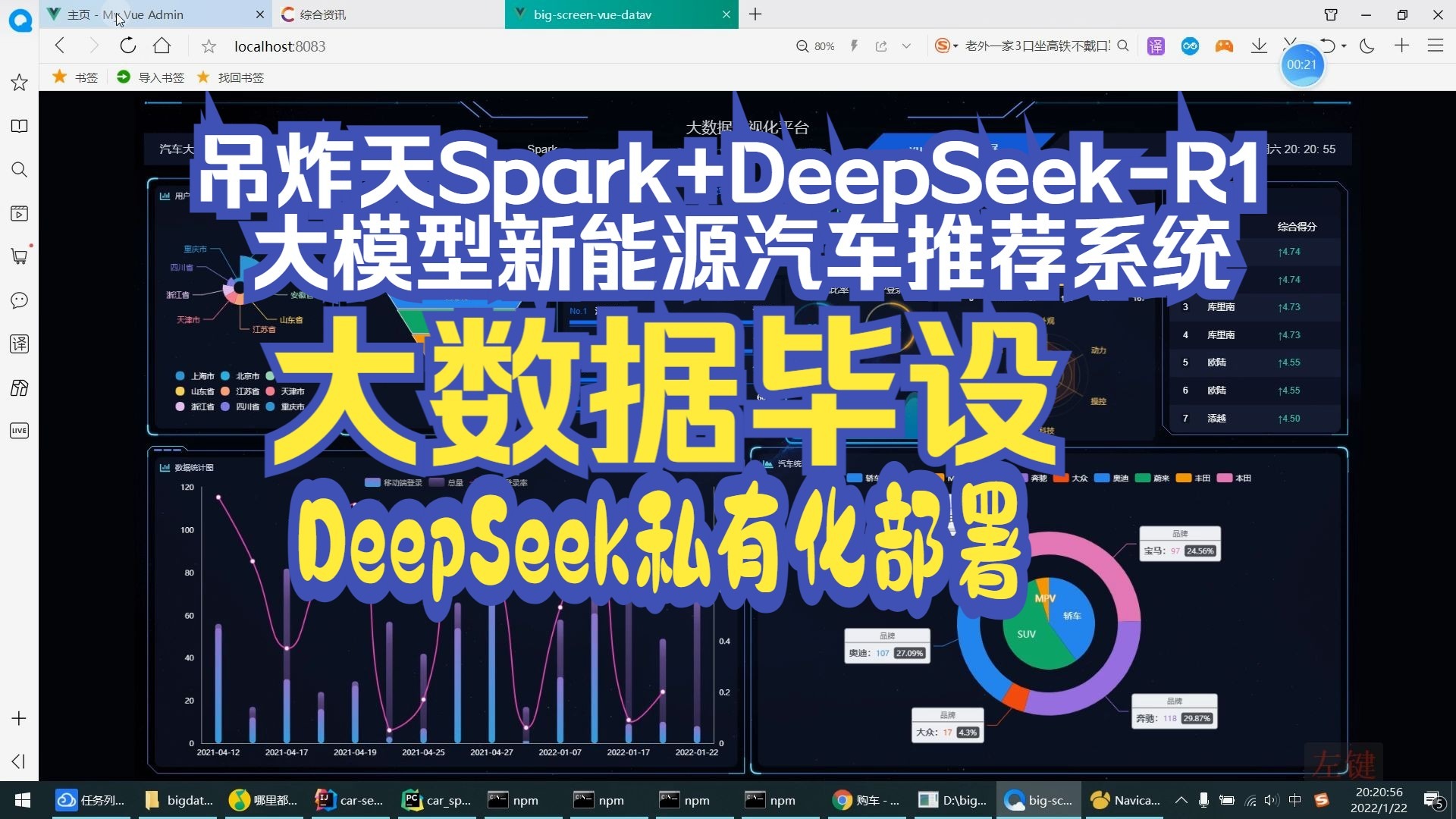1456x819 pixels.
Task: Open car_sp... PyCharm taskbar item
Action: tap(437, 800)
